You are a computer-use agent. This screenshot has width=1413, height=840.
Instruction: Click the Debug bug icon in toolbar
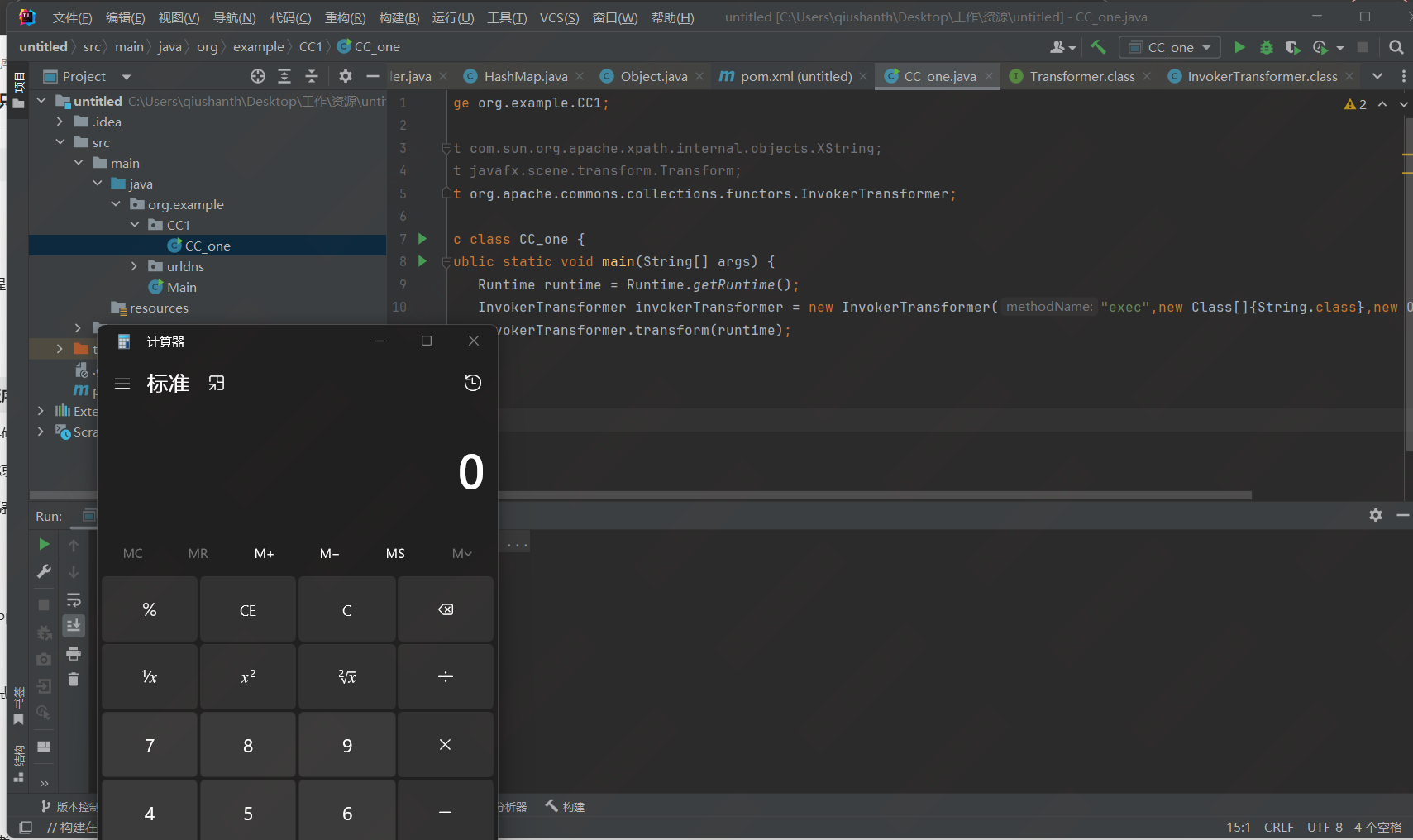pos(1266,47)
